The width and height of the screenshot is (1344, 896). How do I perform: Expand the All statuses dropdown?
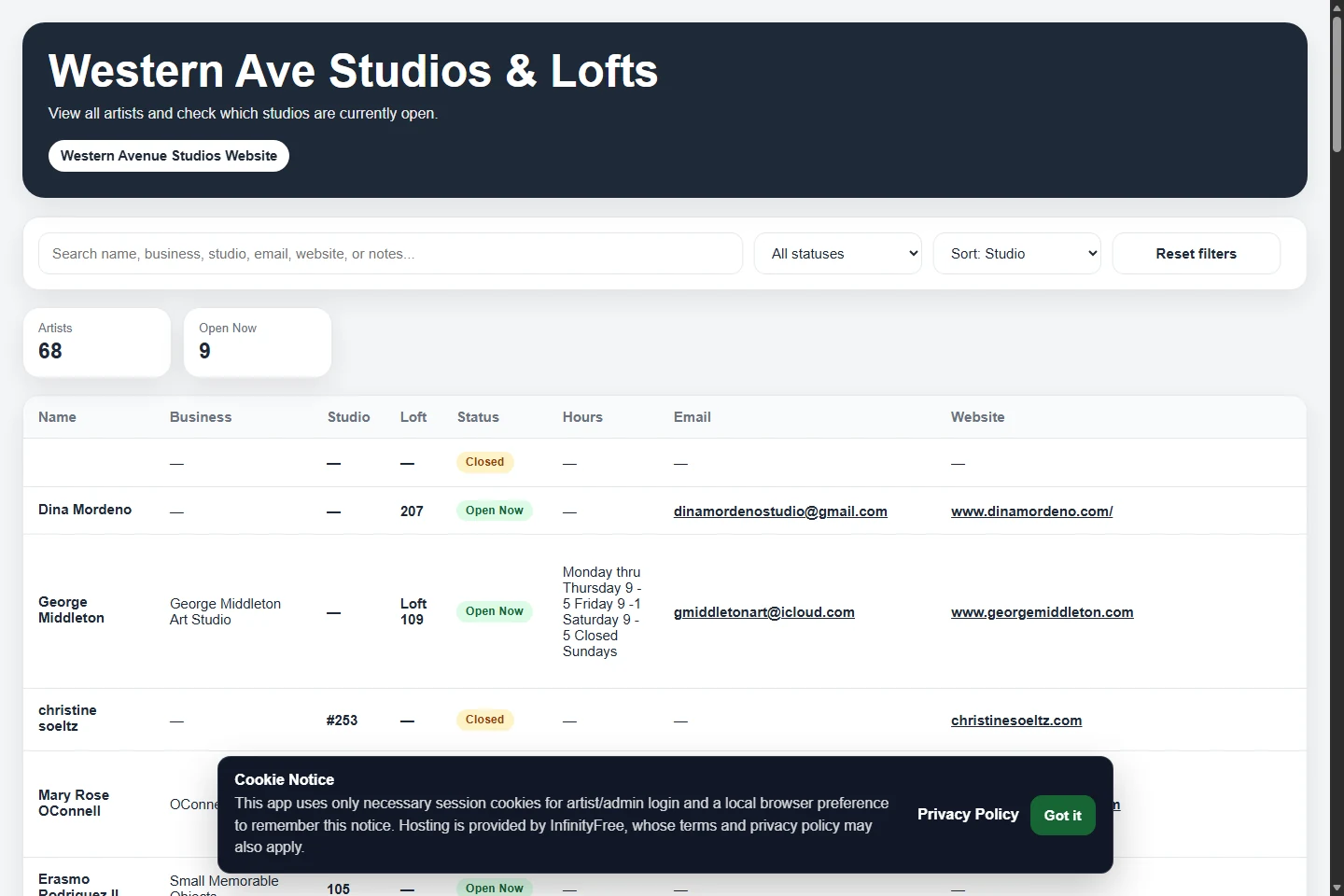coord(838,254)
